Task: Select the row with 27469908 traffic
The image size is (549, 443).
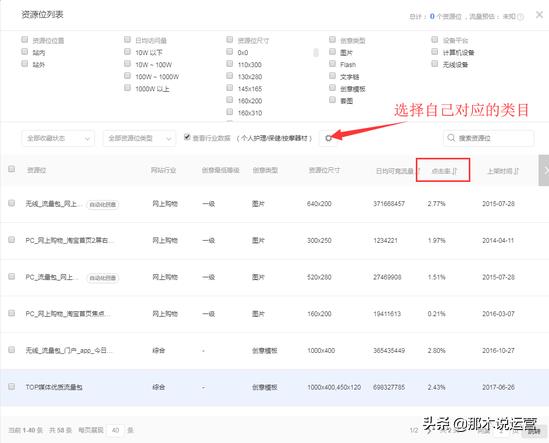Action: click(12, 276)
